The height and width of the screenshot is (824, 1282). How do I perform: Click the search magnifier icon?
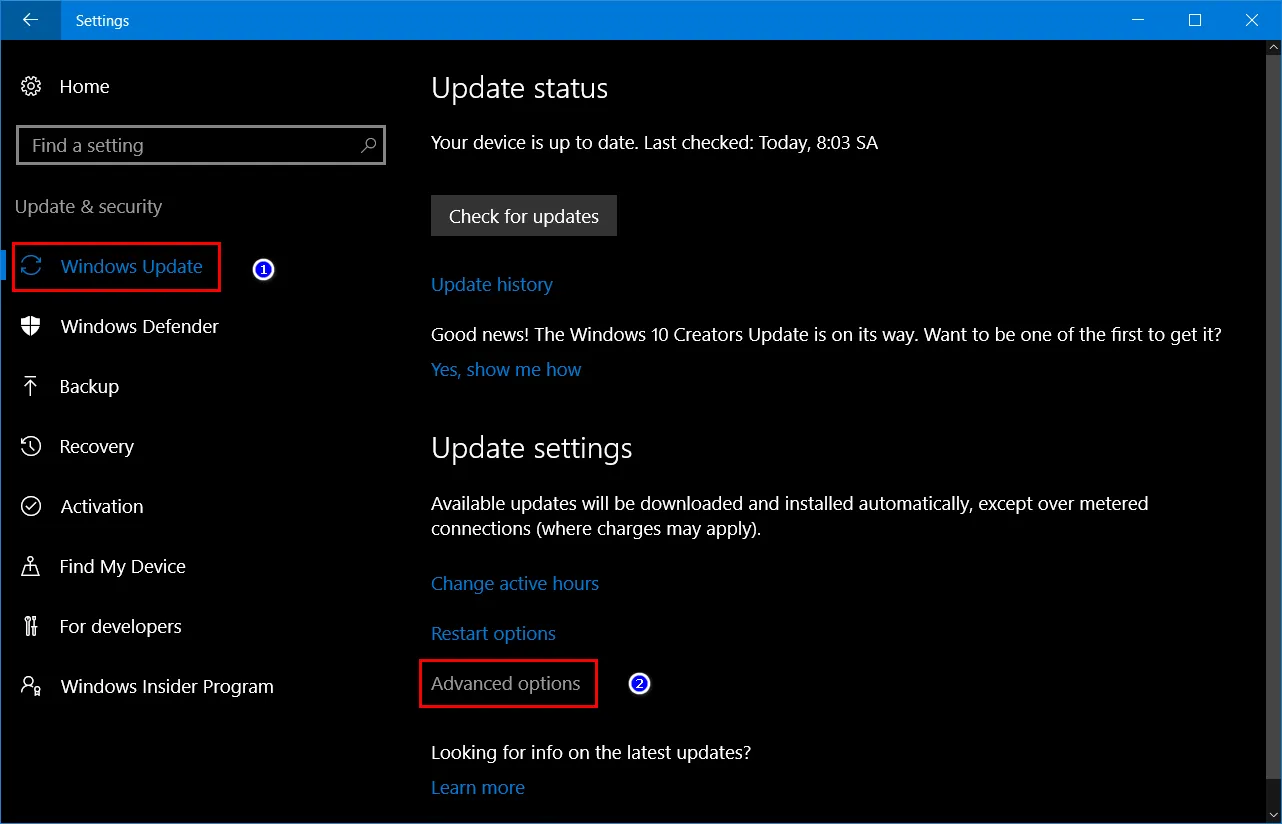click(368, 145)
